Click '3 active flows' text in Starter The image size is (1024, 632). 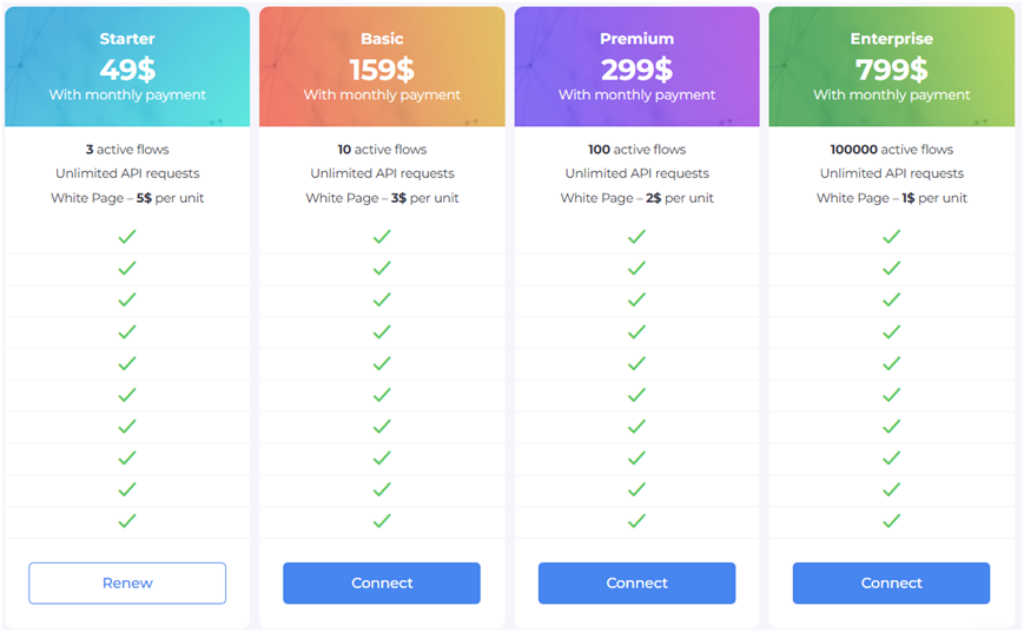coord(127,150)
